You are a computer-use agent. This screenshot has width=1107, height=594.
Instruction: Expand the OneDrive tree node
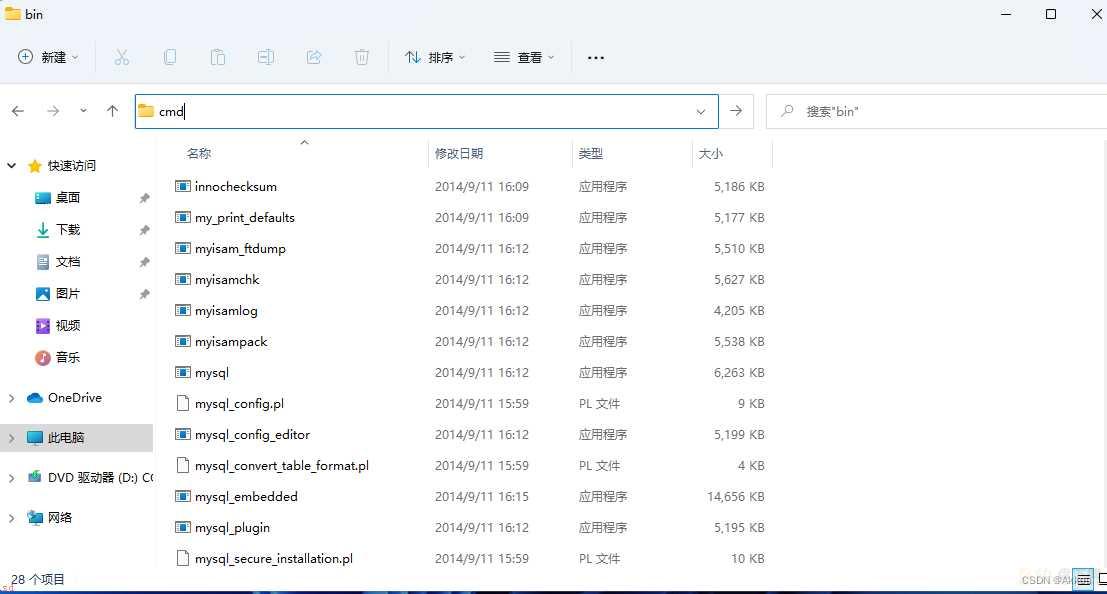tap(11, 398)
